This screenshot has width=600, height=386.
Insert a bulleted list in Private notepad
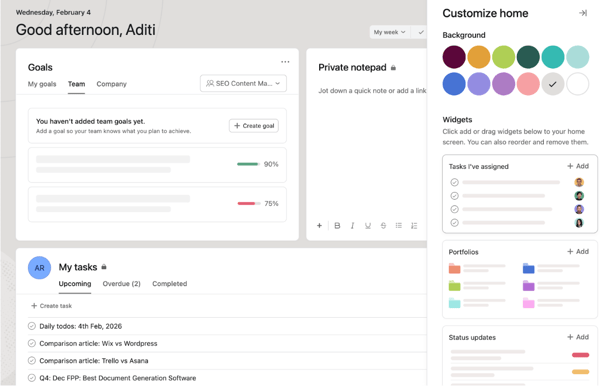398,226
